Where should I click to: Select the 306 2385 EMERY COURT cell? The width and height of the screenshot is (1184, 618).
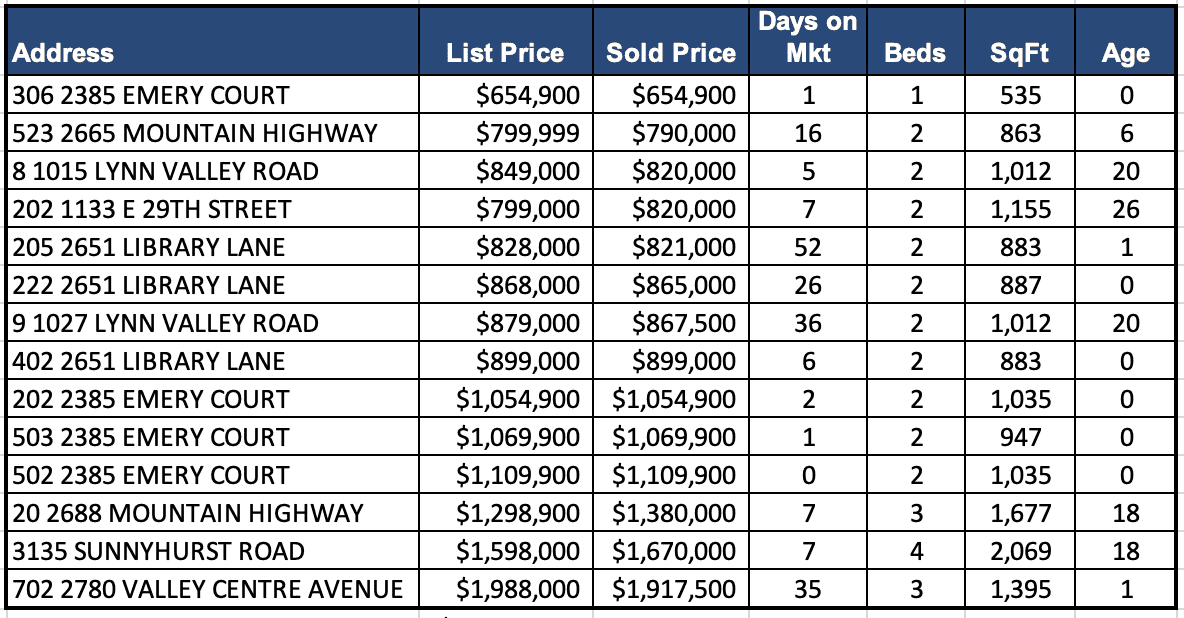click(x=151, y=96)
